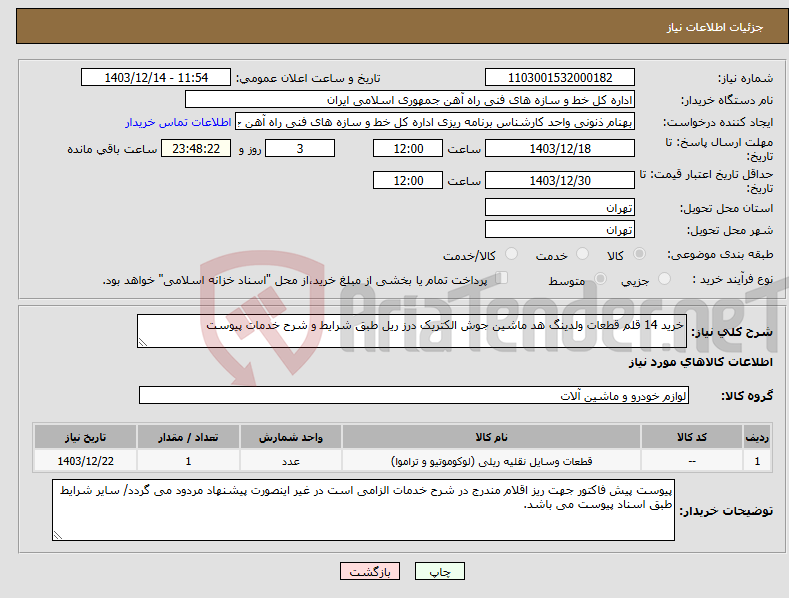Click the شرح کلی نیاز description textarea
The width and height of the screenshot is (789, 598).
pyautogui.click(x=412, y=331)
